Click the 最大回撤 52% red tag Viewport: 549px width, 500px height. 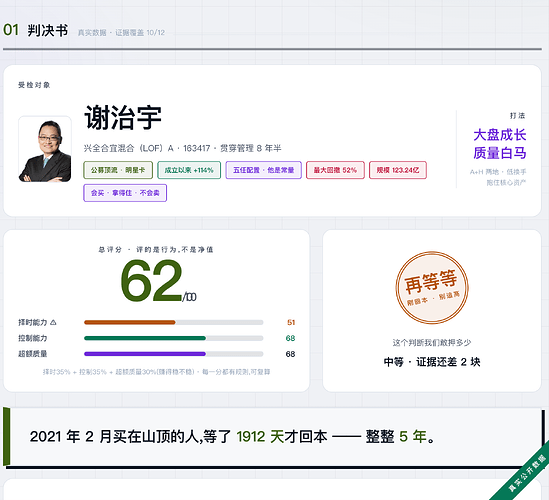click(x=335, y=170)
